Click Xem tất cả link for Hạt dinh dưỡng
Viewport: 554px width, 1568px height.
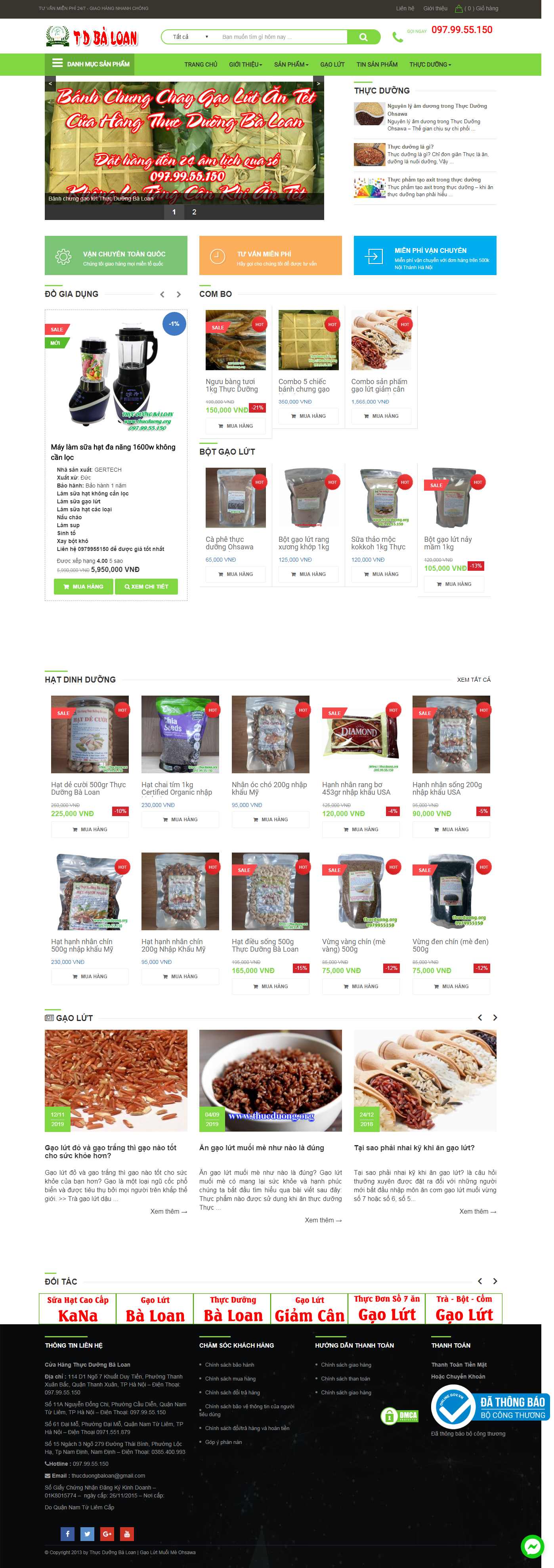pyautogui.click(x=473, y=679)
